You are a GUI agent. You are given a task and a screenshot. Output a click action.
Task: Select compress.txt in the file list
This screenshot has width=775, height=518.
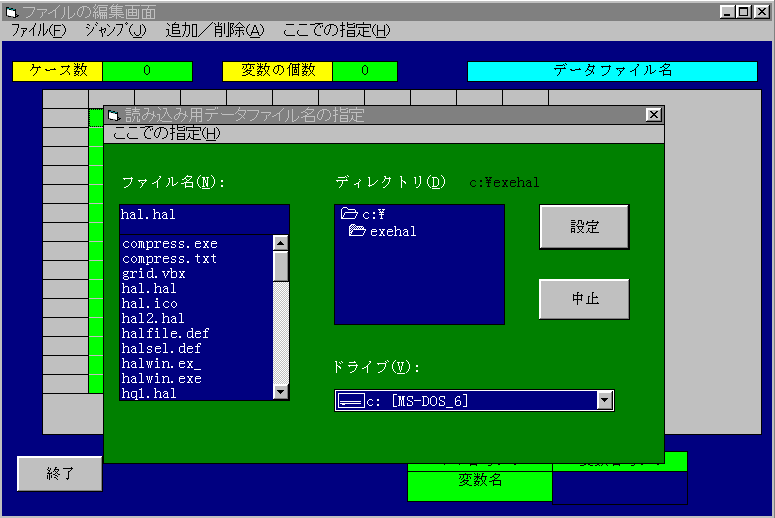170,259
